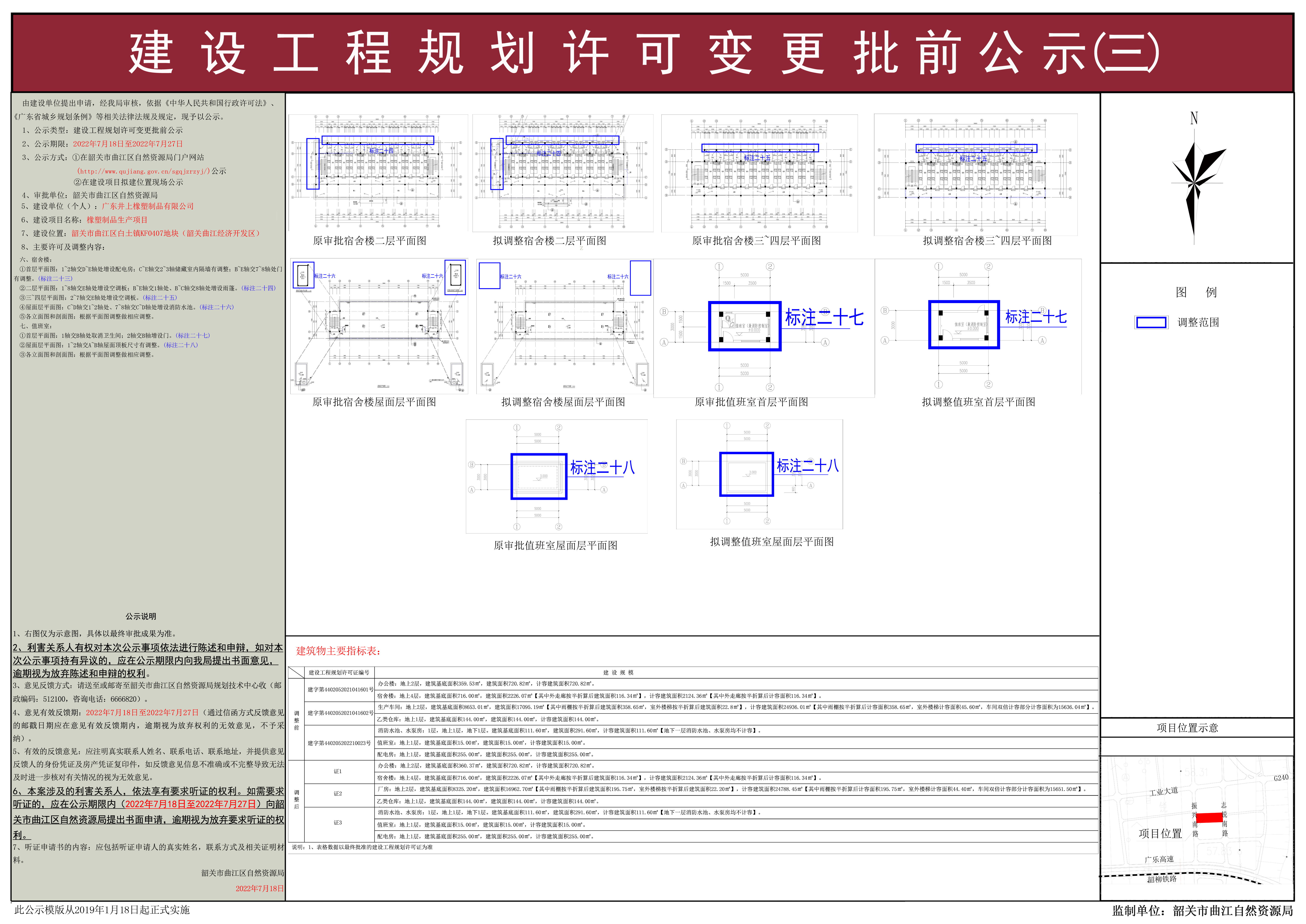Open the 原审批宿舍楼屋面层平面图 drawing
The height and width of the screenshot is (924, 1306).
point(379,326)
